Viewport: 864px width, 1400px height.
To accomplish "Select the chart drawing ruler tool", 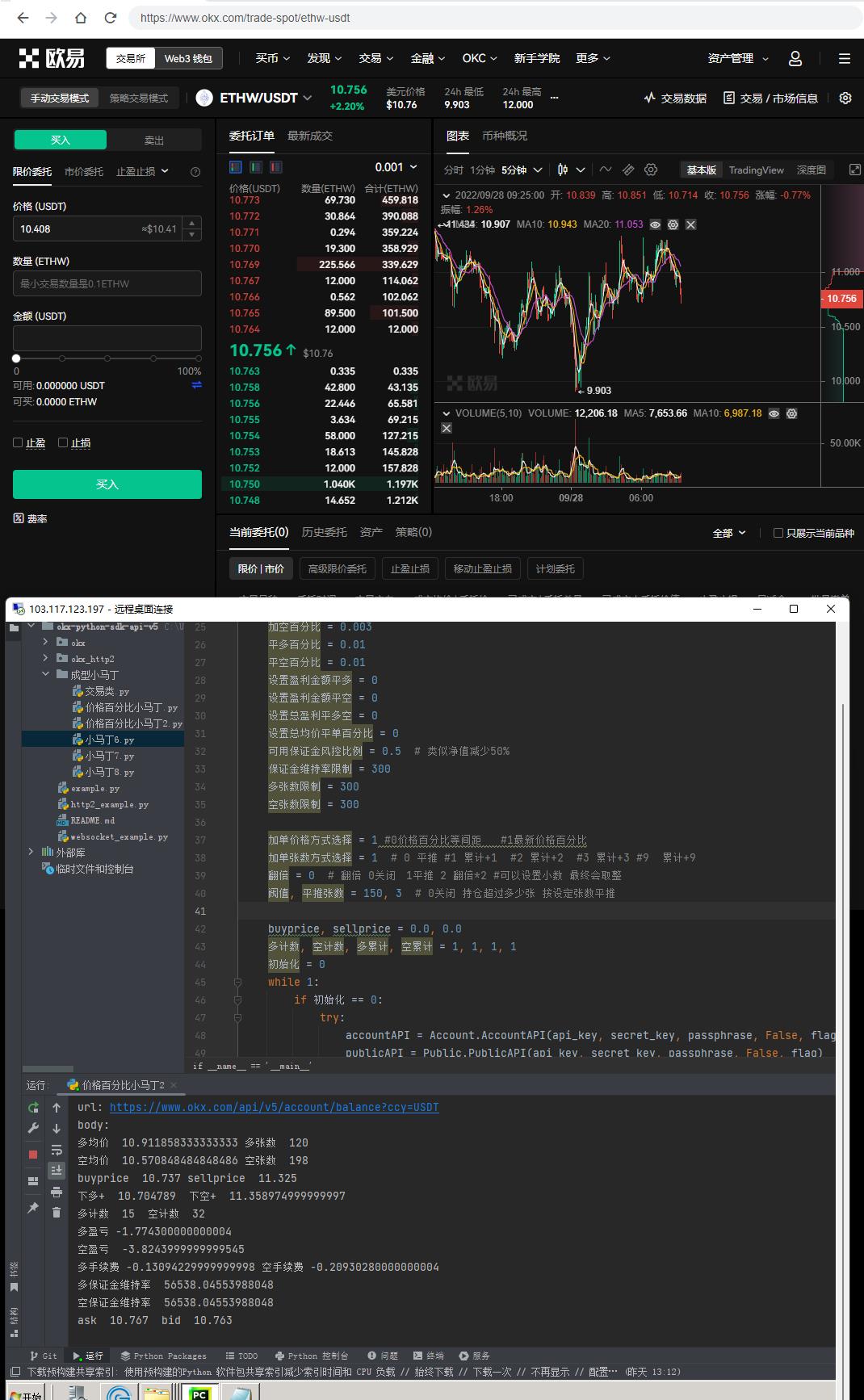I will 628,170.
